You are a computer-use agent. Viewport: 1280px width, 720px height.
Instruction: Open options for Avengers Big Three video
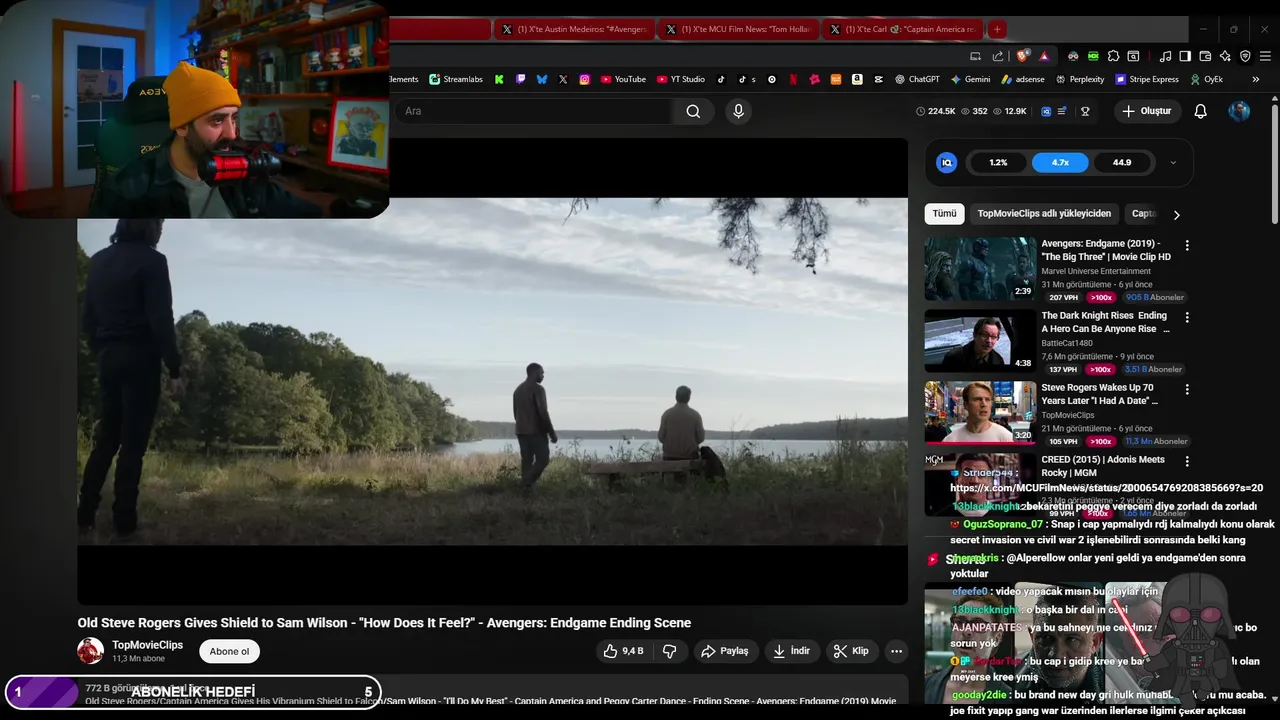click(x=1187, y=245)
